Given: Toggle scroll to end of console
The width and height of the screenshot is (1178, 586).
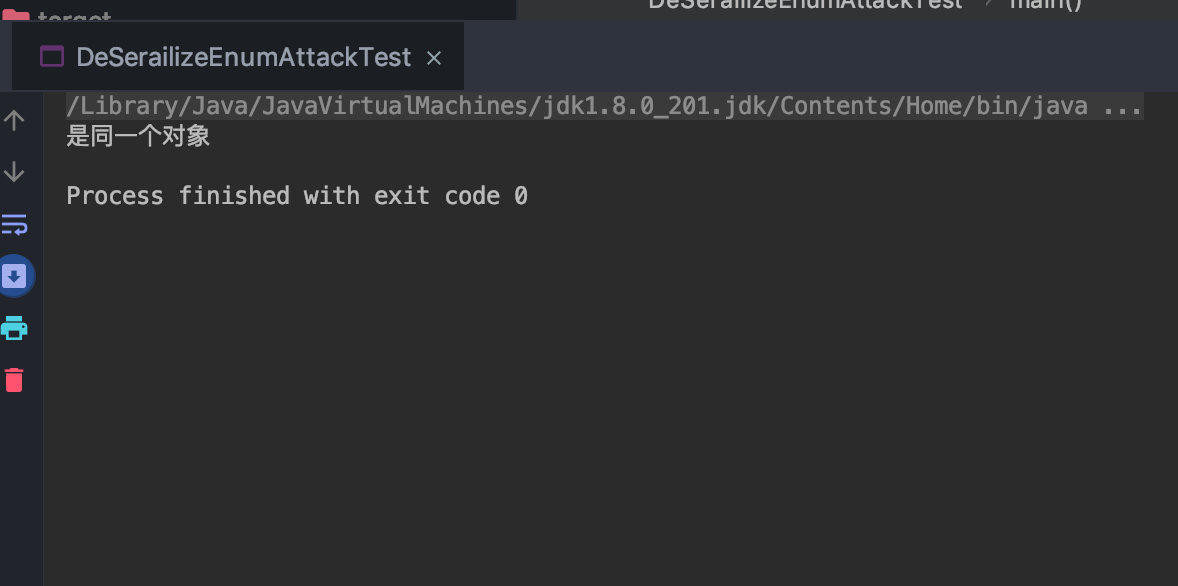Looking at the screenshot, I should [x=14, y=276].
